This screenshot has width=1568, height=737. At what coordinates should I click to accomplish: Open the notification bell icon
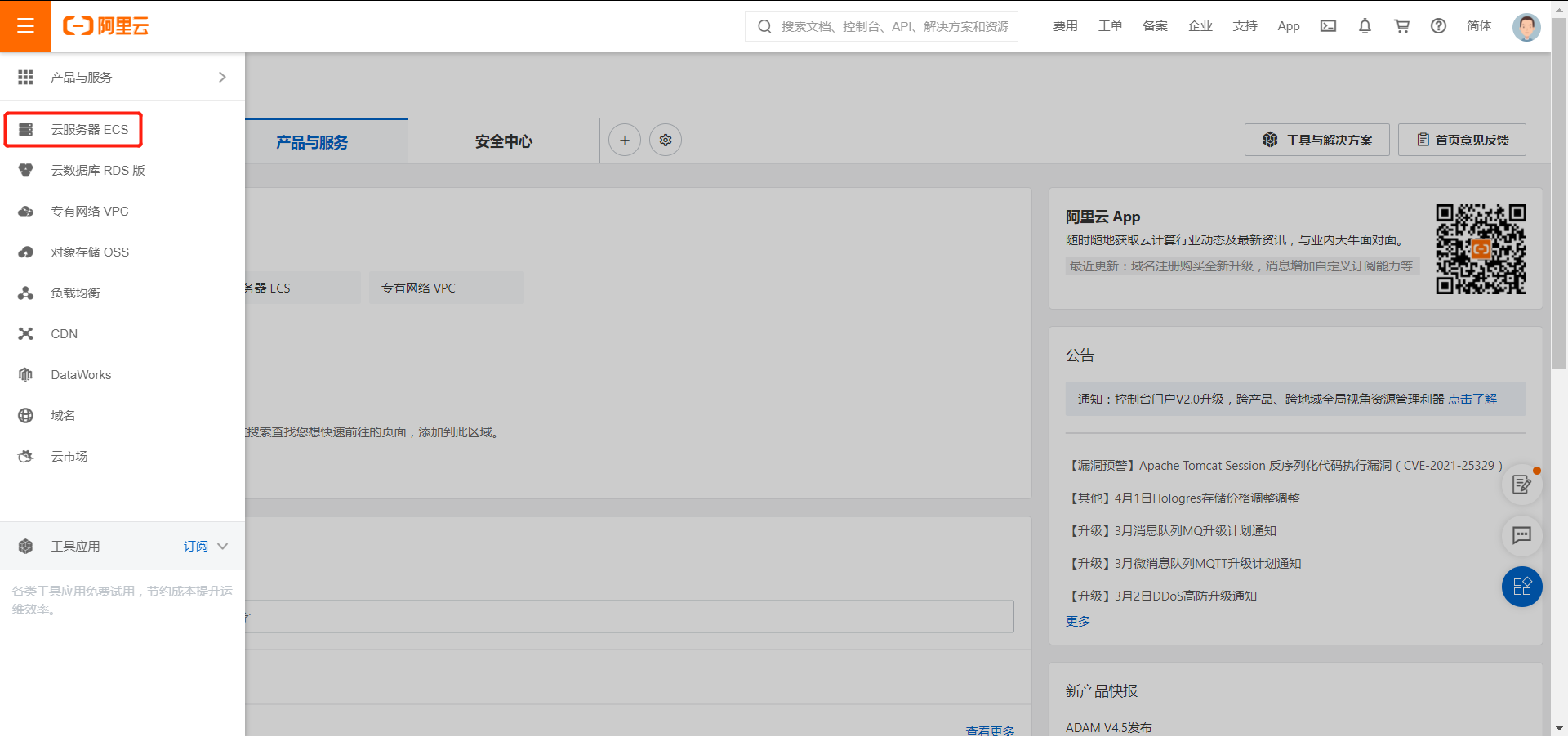[x=1365, y=26]
